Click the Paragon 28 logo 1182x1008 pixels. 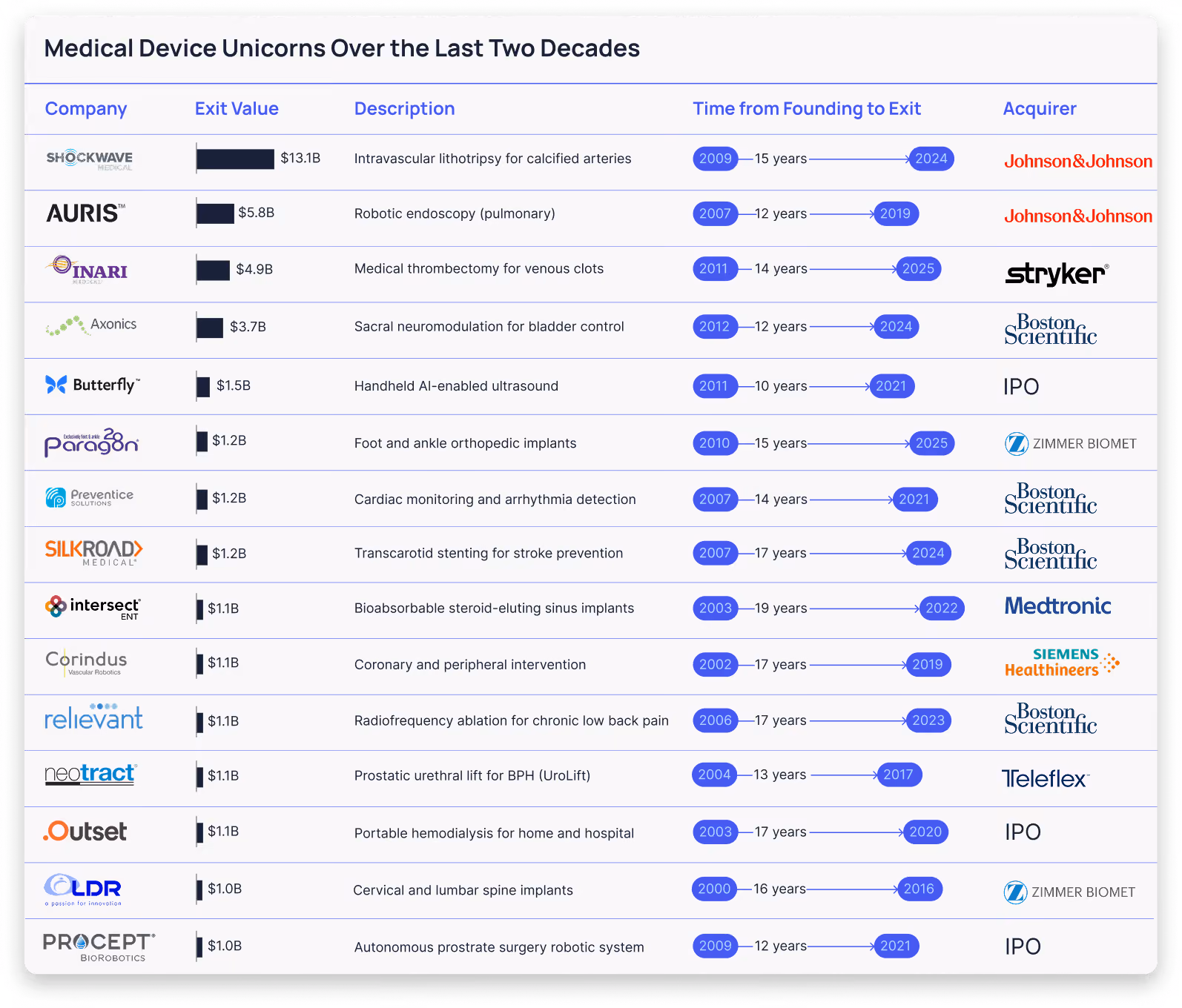coord(91,442)
